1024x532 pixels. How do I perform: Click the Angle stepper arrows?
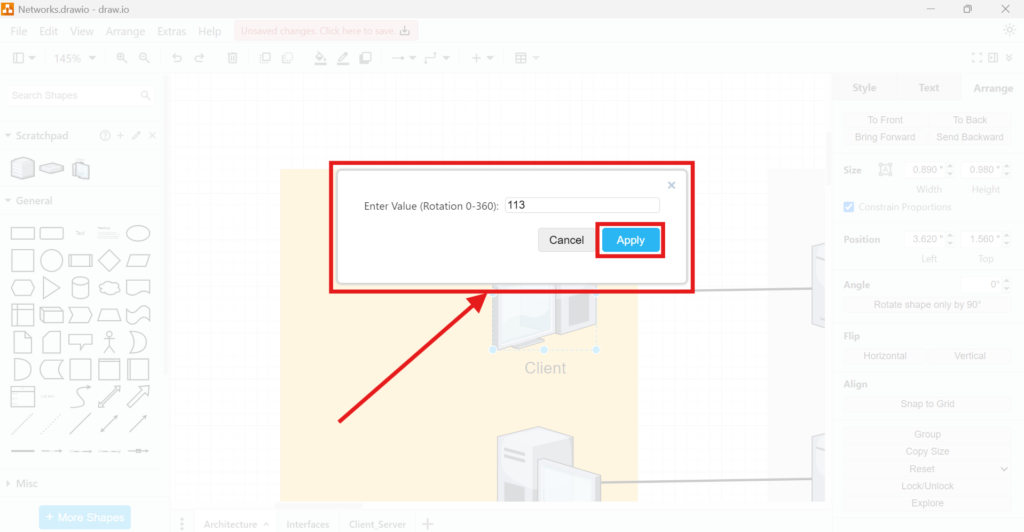[x=1006, y=285]
